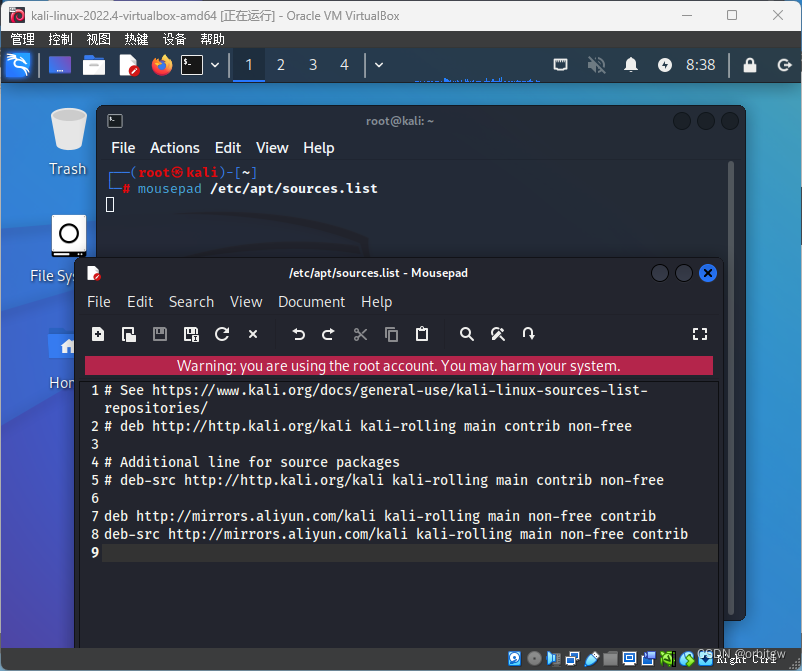Launch Firefox from the Kali panel
The height and width of the screenshot is (671, 802).
point(162,65)
